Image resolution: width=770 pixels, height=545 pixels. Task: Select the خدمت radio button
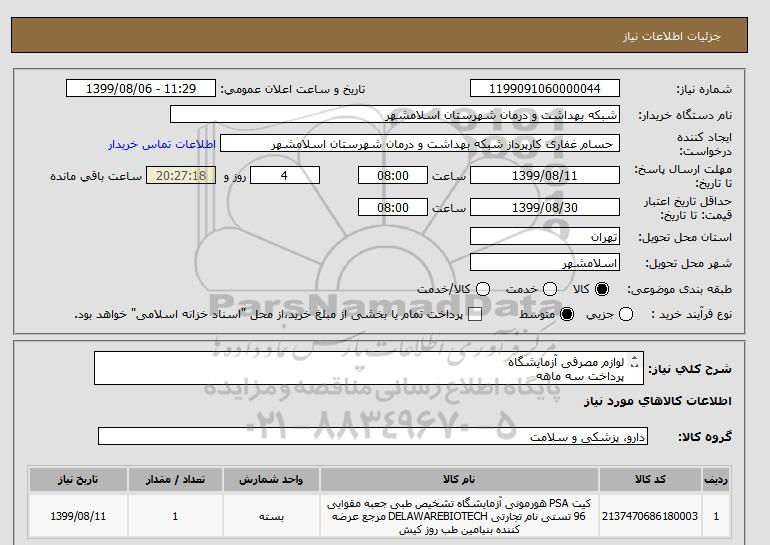550,289
